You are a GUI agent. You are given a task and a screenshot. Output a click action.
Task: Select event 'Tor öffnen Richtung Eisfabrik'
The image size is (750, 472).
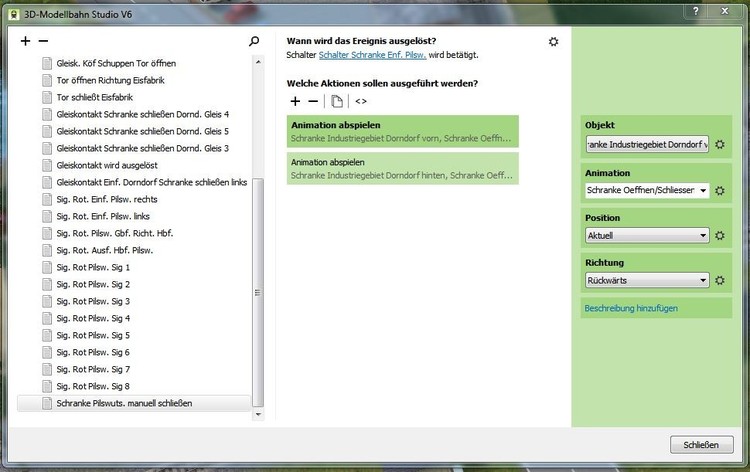point(110,80)
